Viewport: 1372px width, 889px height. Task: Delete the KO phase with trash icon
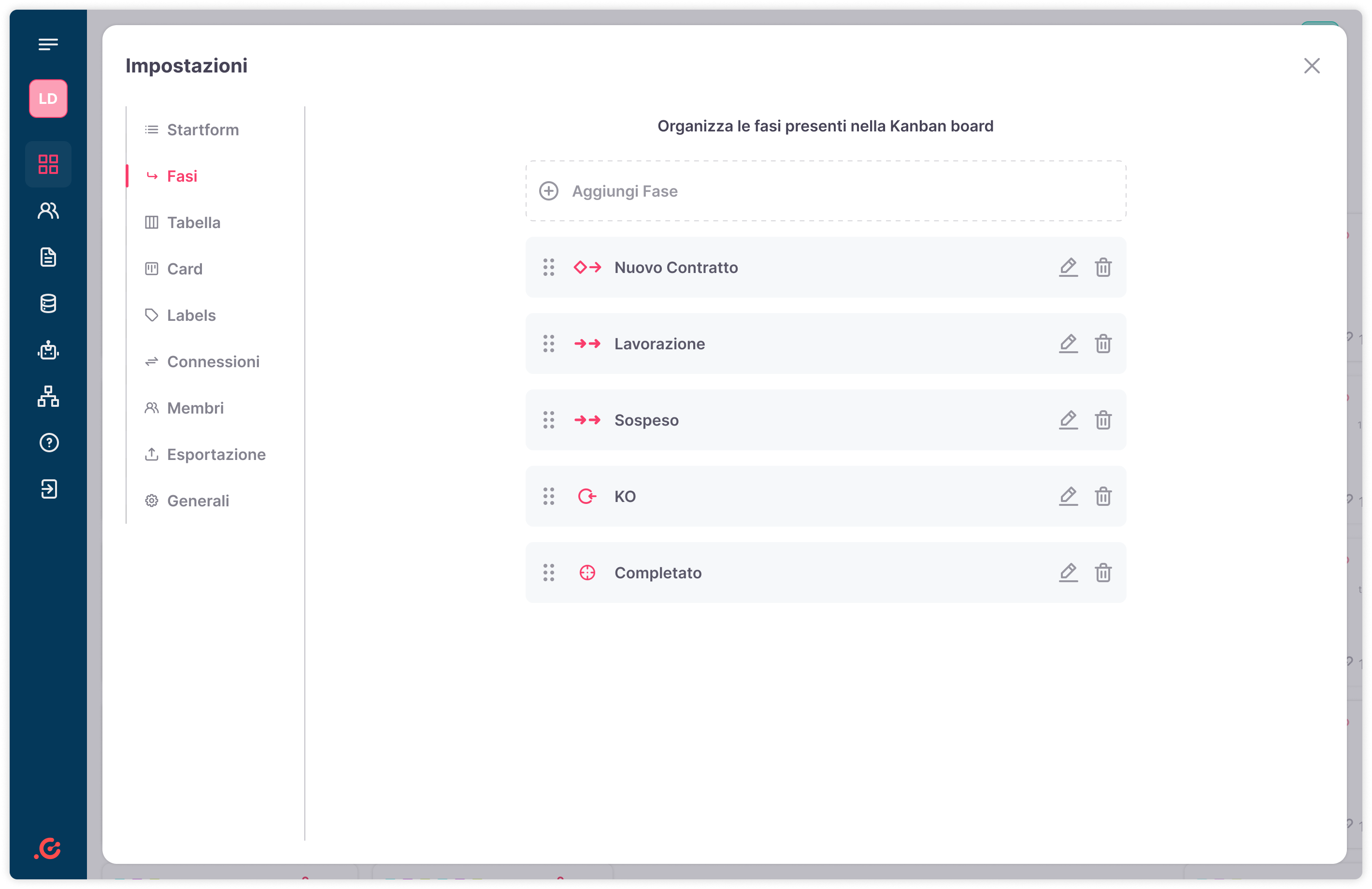(1103, 496)
